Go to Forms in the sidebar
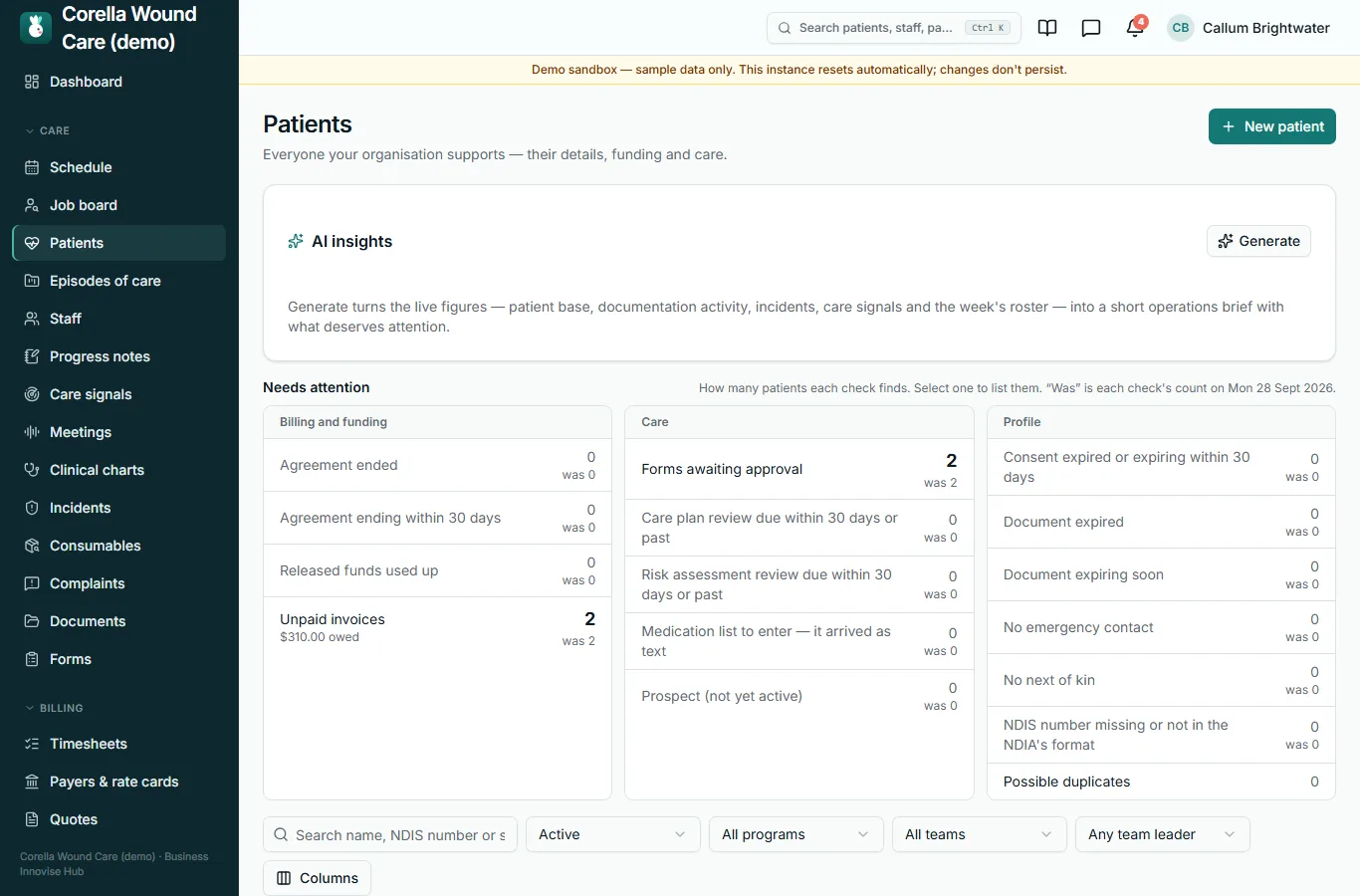 tap(118, 659)
